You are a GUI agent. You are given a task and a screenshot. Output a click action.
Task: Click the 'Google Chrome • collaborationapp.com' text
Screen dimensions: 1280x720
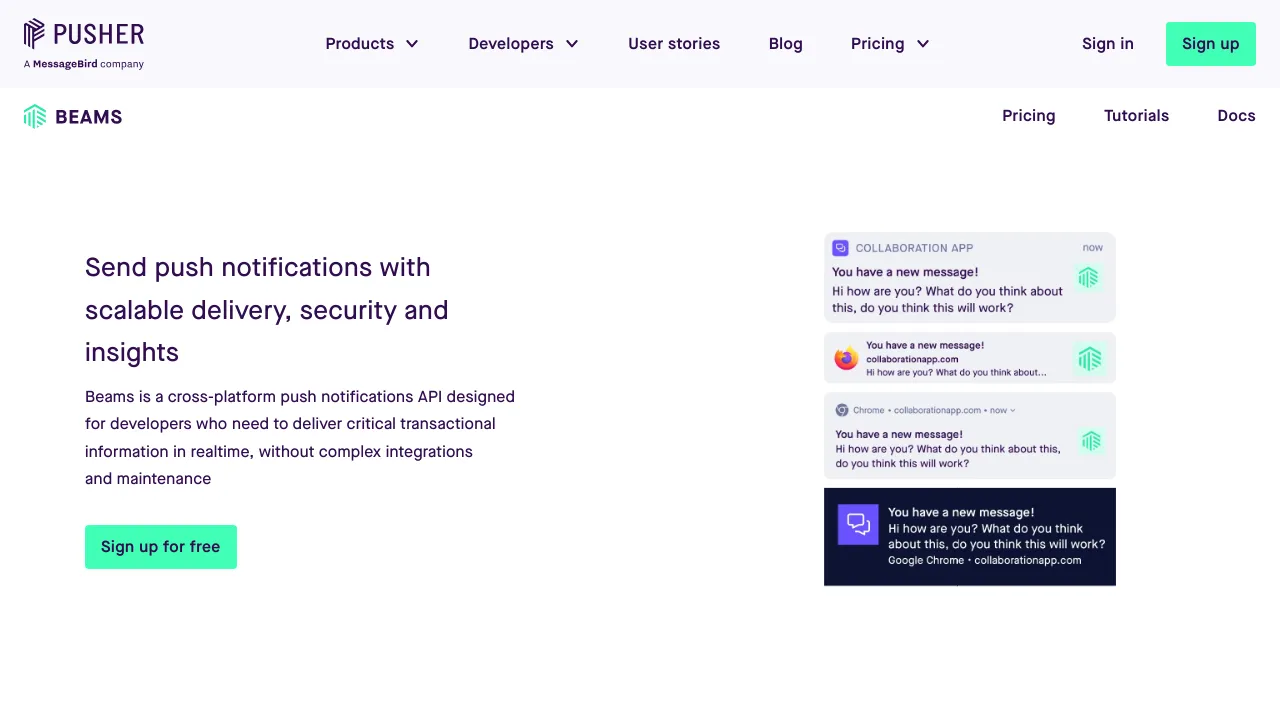(x=984, y=560)
